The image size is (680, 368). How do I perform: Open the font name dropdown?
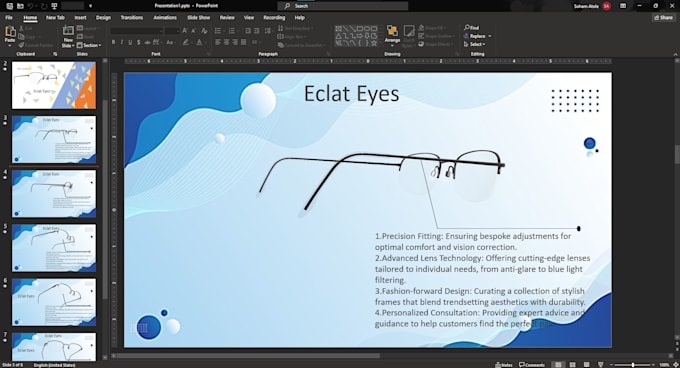pos(161,31)
